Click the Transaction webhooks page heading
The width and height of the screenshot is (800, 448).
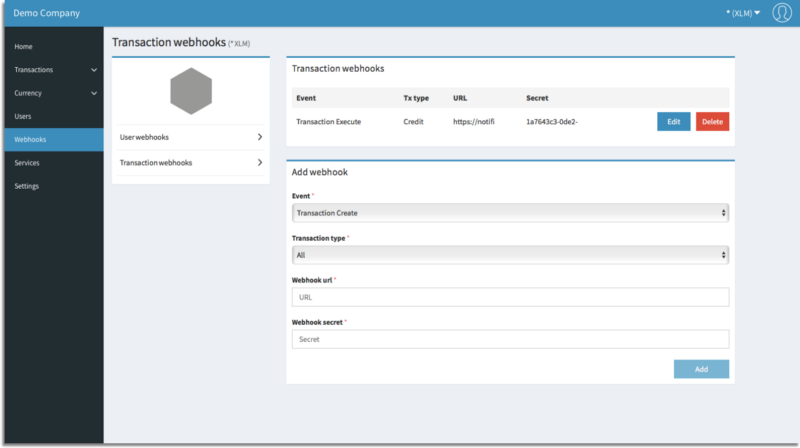(x=169, y=42)
